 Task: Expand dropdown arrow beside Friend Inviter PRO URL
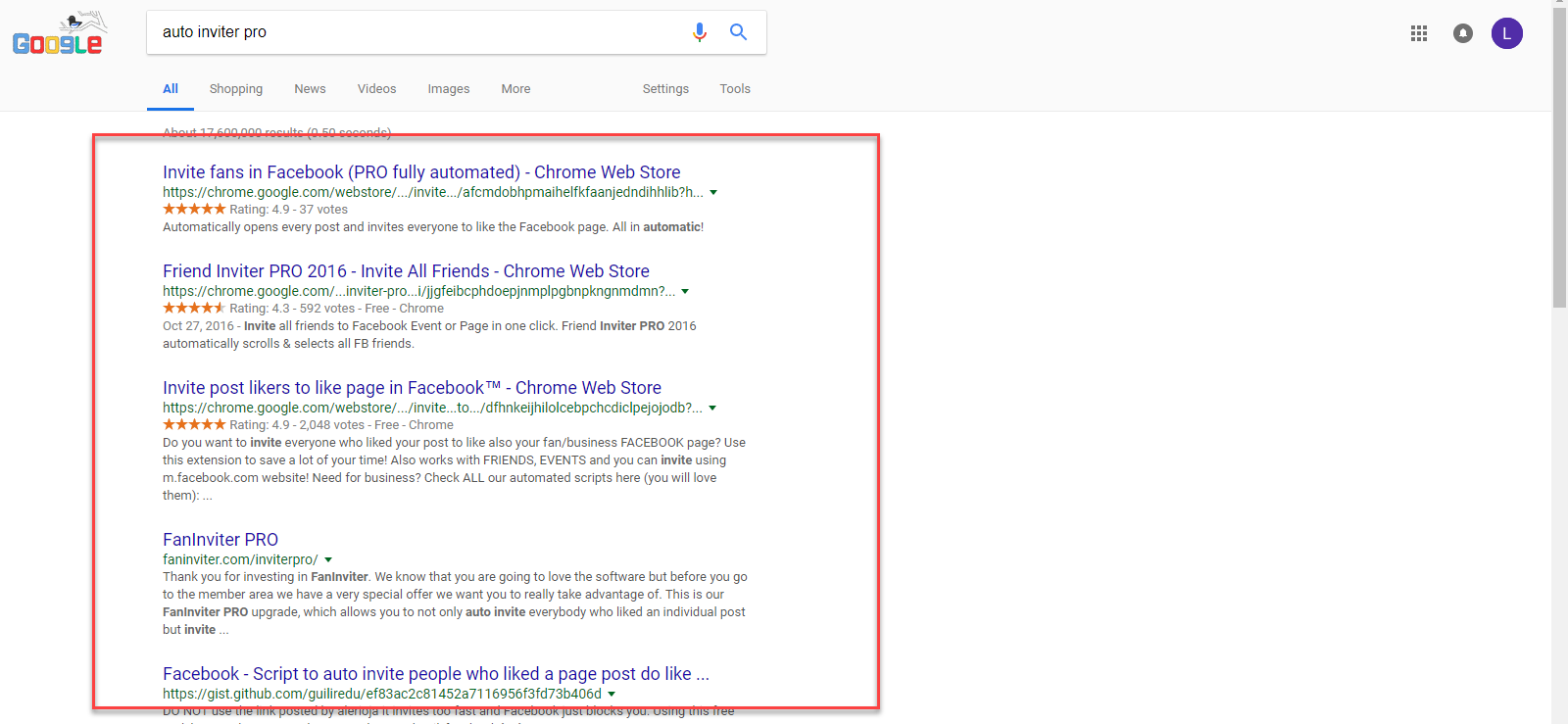[x=685, y=292]
